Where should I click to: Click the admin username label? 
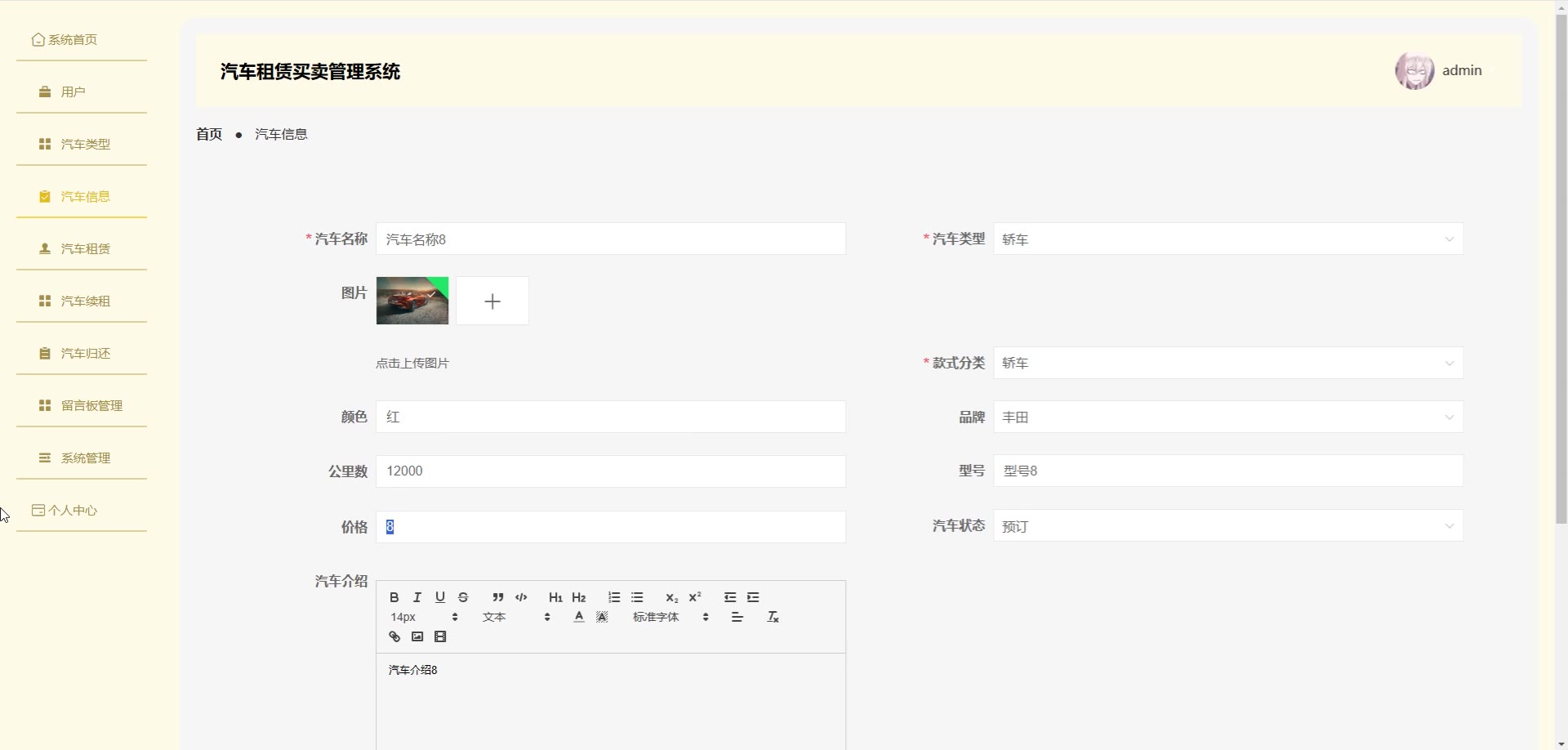tap(1462, 70)
